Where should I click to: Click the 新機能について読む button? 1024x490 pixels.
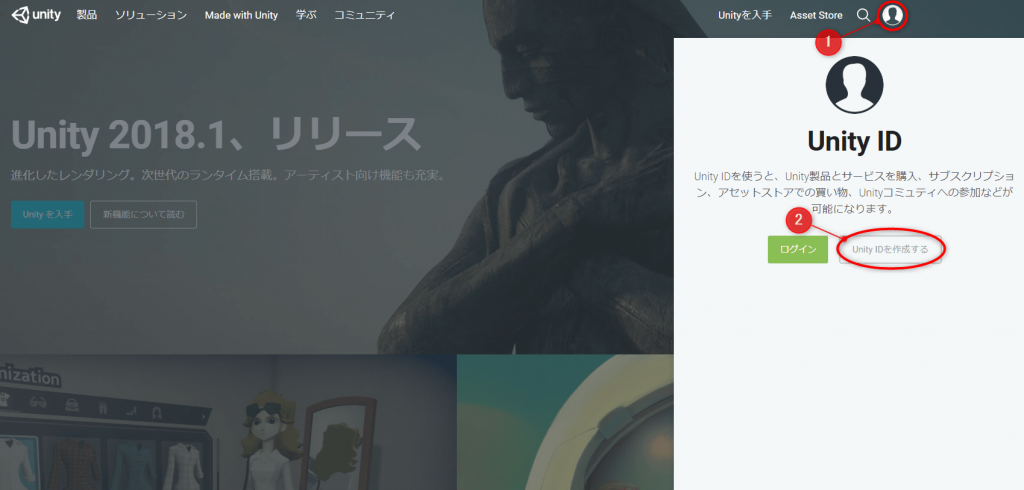pos(143,215)
